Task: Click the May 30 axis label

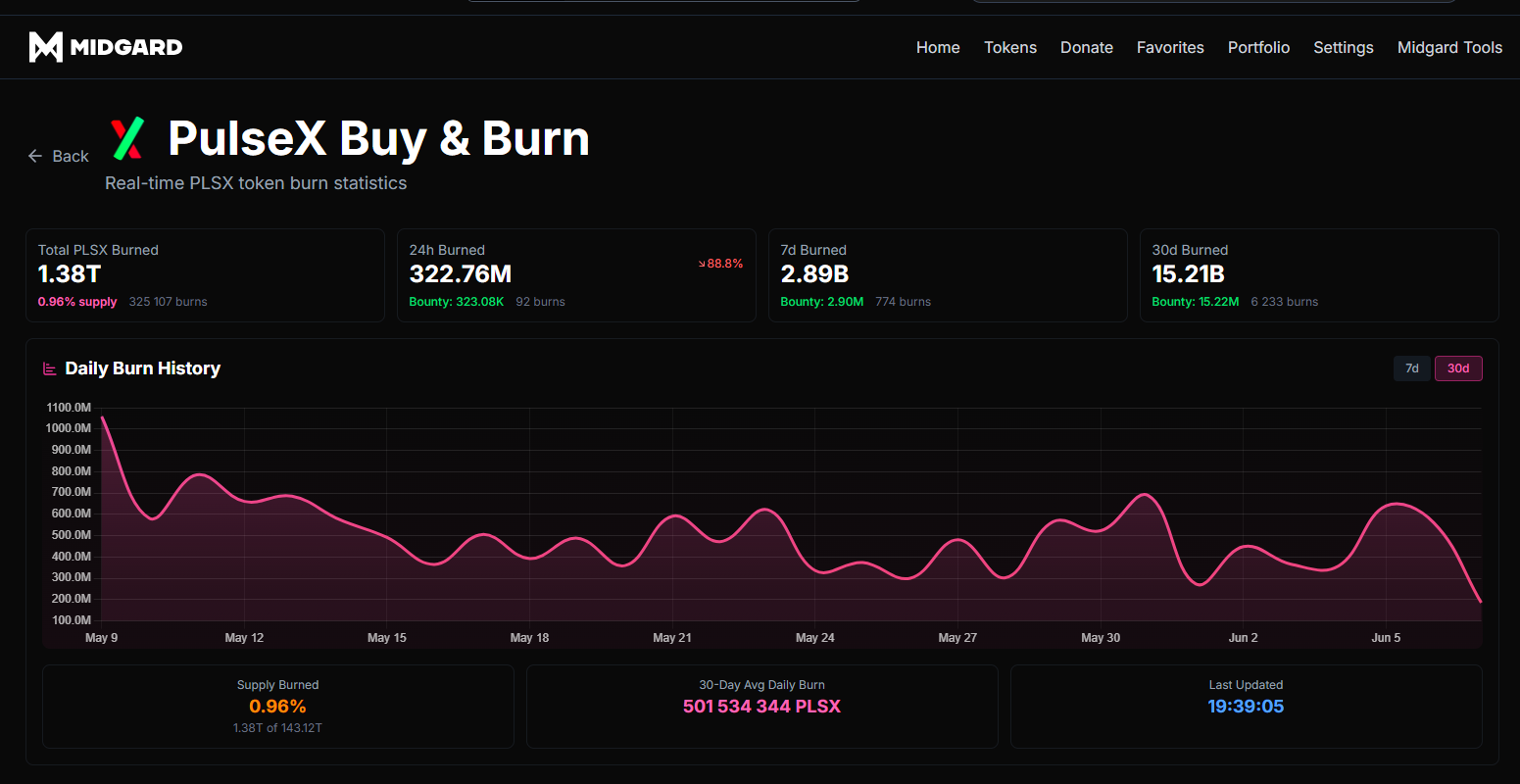Action: (x=1101, y=638)
